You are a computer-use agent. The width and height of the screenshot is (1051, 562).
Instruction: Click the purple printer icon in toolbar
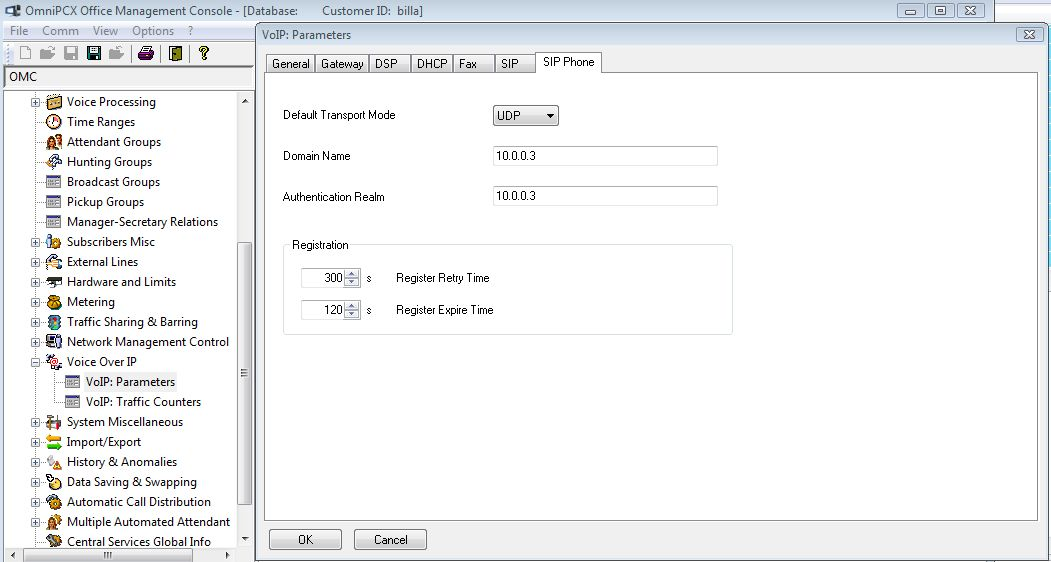pyautogui.click(x=146, y=53)
